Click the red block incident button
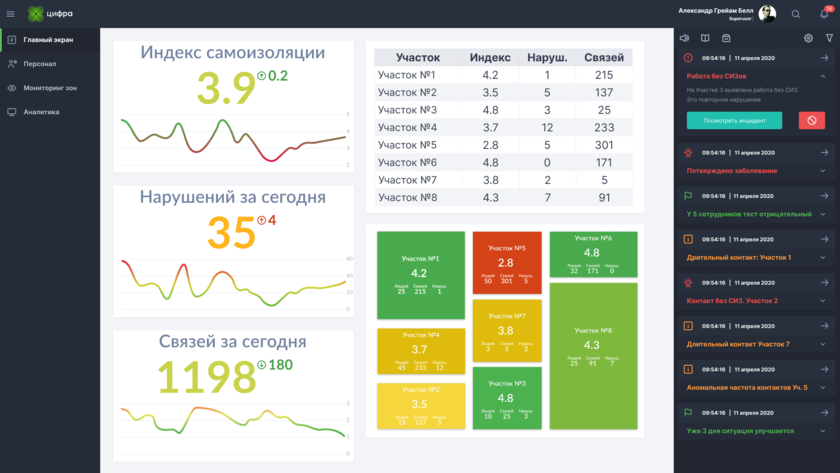 pos(812,120)
